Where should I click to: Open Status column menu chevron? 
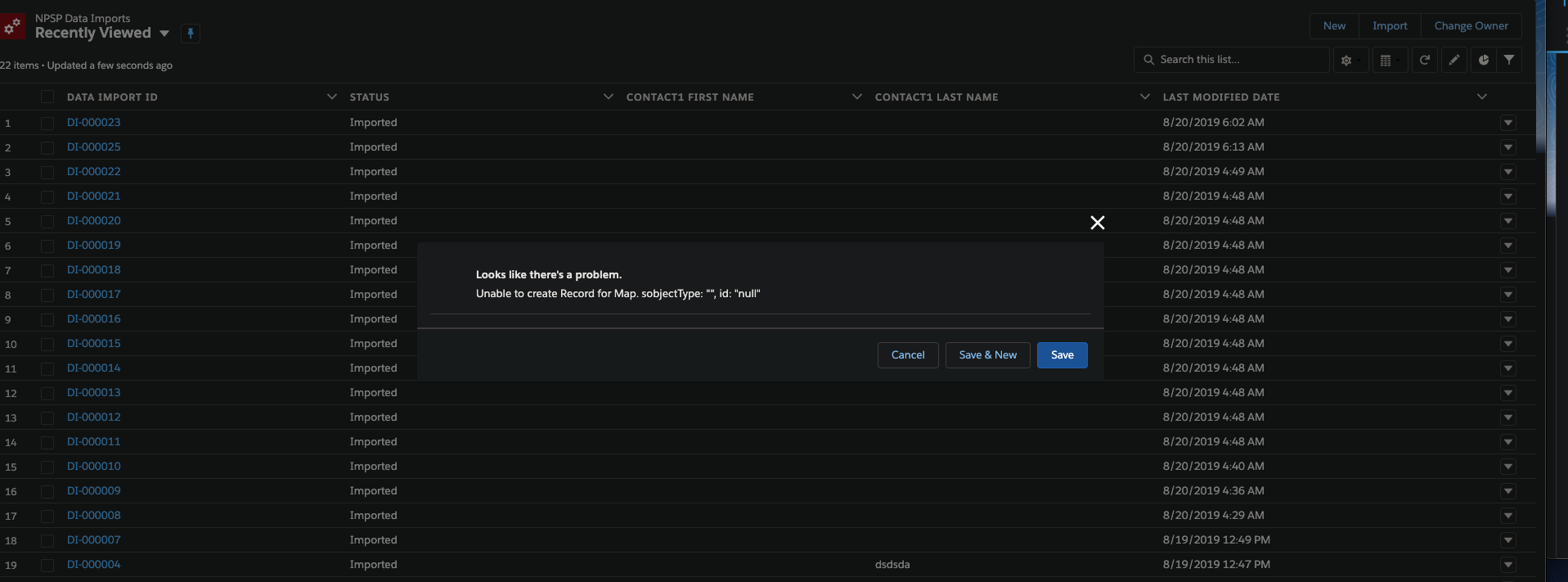(x=608, y=97)
